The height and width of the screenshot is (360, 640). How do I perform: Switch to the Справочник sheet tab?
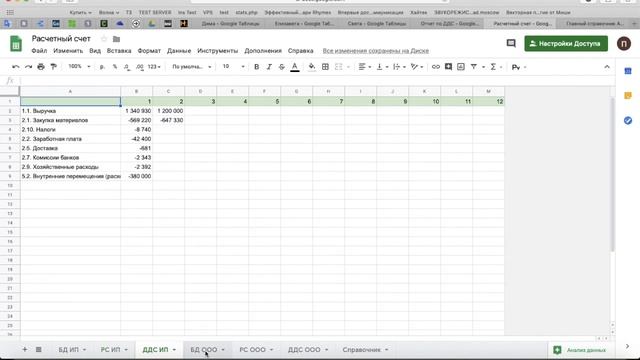[362, 350]
